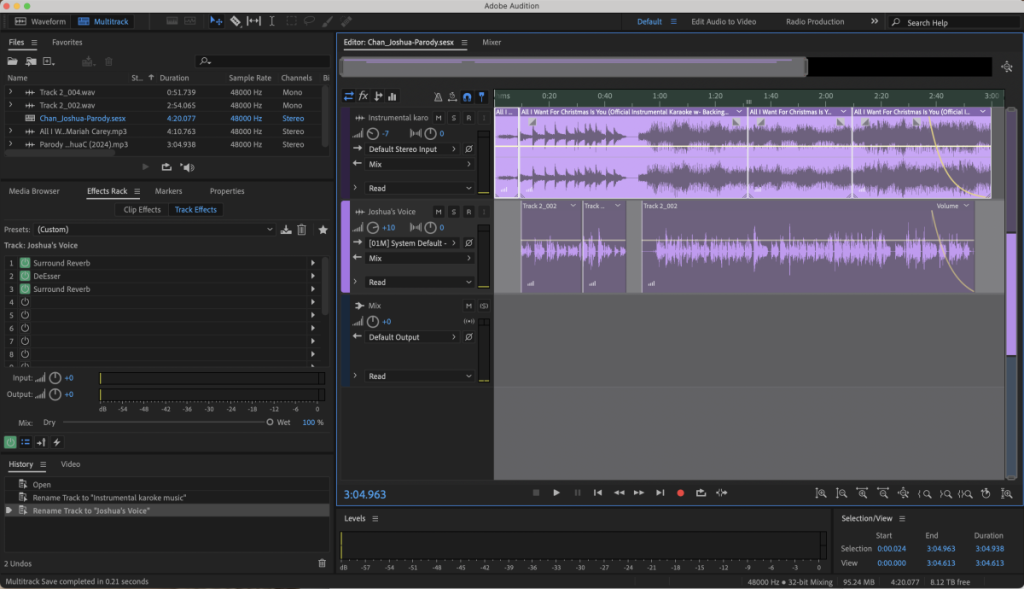Clear history trash icon
This screenshot has width=1024, height=589.
[322, 563]
